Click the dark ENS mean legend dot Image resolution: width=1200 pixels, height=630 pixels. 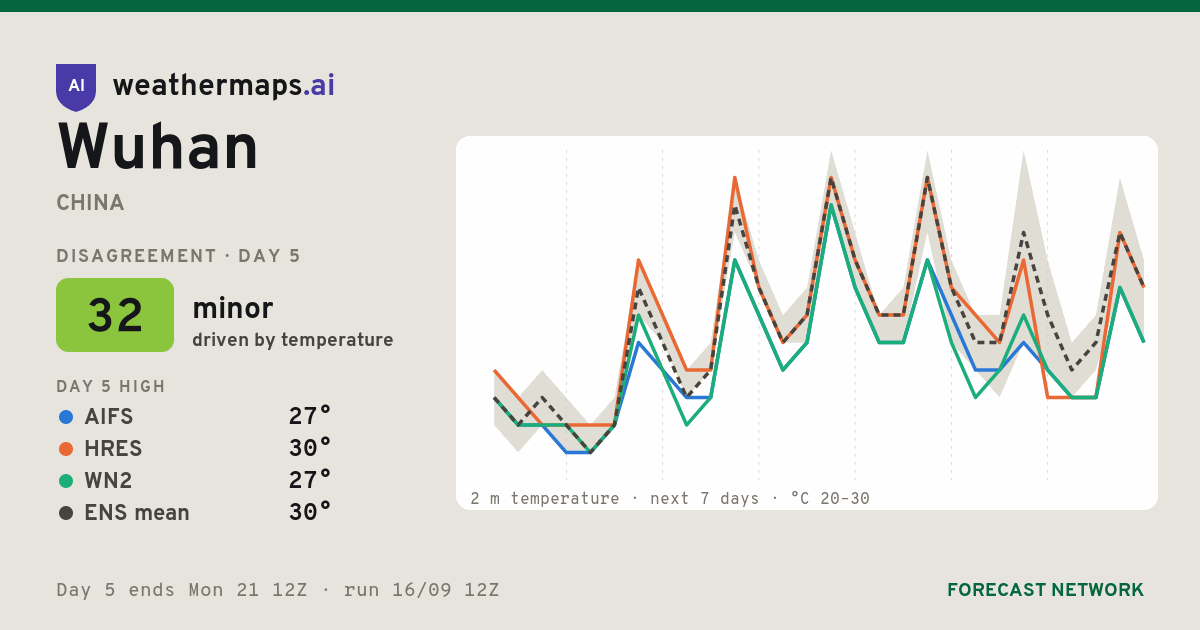click(66, 513)
